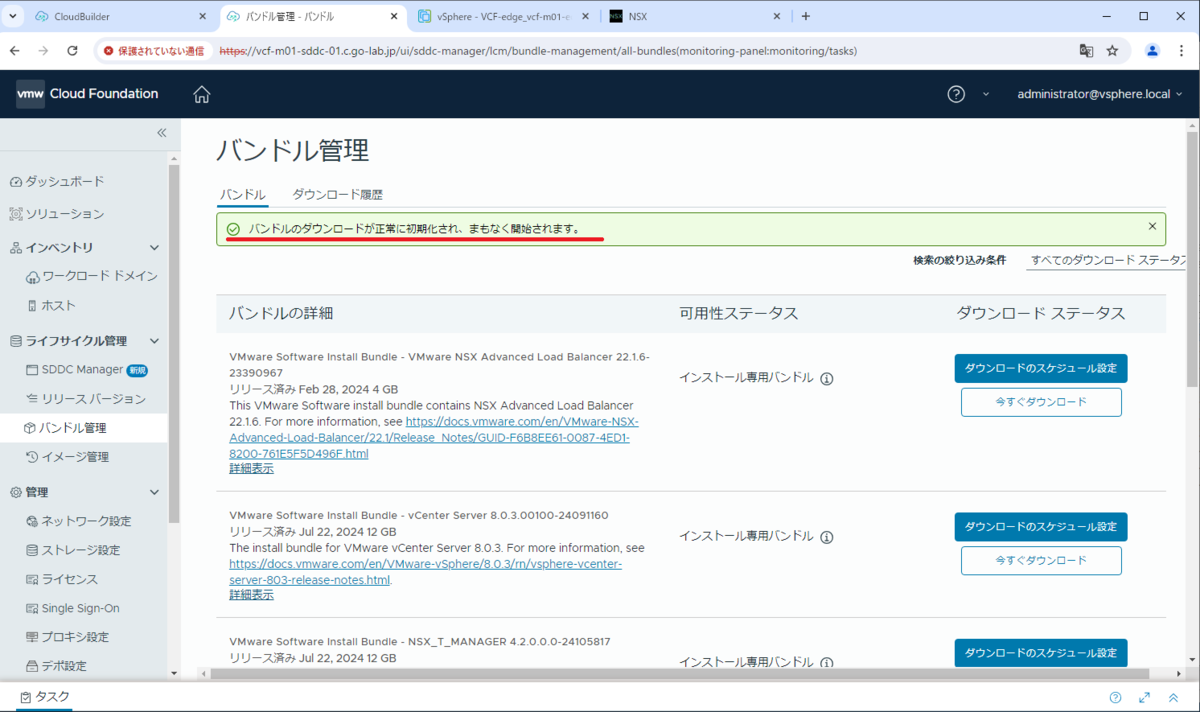1200x712 pixels.
Task: Open the すべてのダウンロード ステータス filter dropdown
Action: [1107, 260]
